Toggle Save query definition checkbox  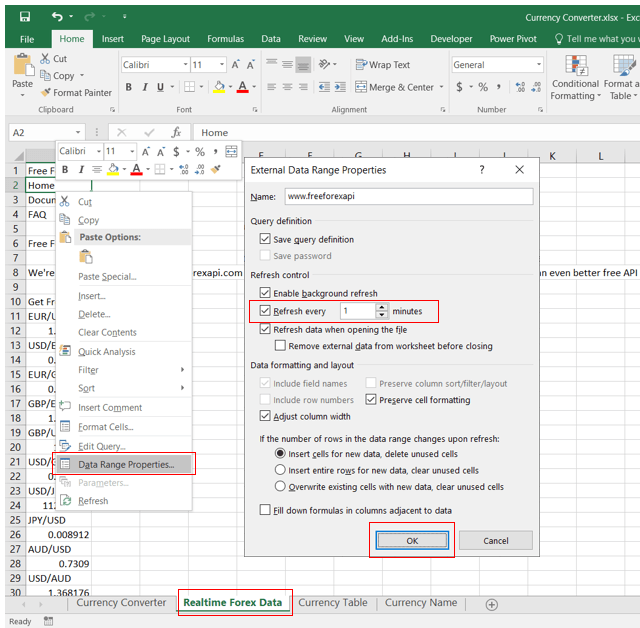click(x=265, y=239)
